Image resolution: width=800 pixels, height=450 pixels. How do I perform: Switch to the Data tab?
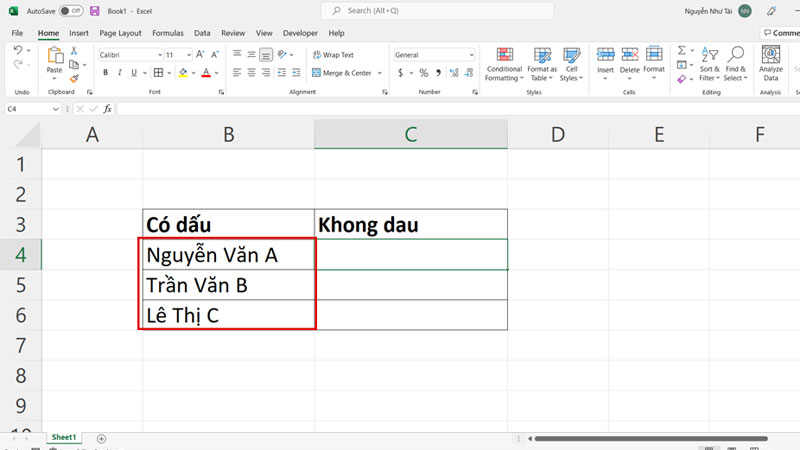coord(202,33)
